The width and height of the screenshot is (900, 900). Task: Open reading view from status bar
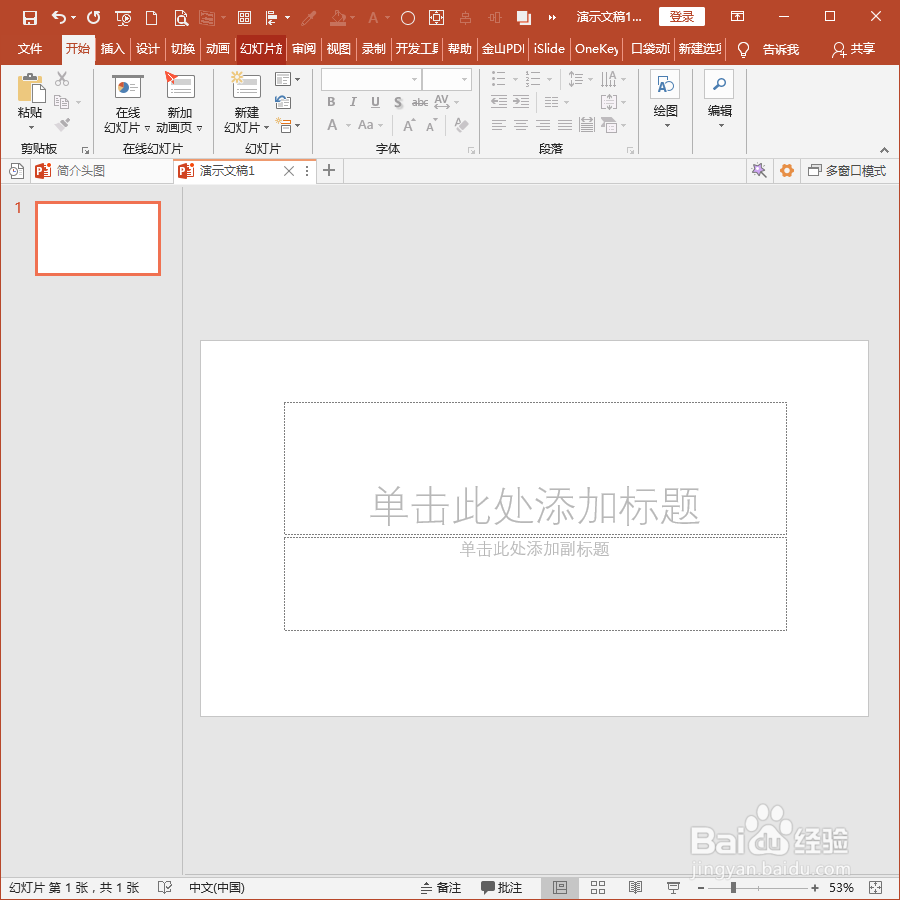click(x=635, y=887)
